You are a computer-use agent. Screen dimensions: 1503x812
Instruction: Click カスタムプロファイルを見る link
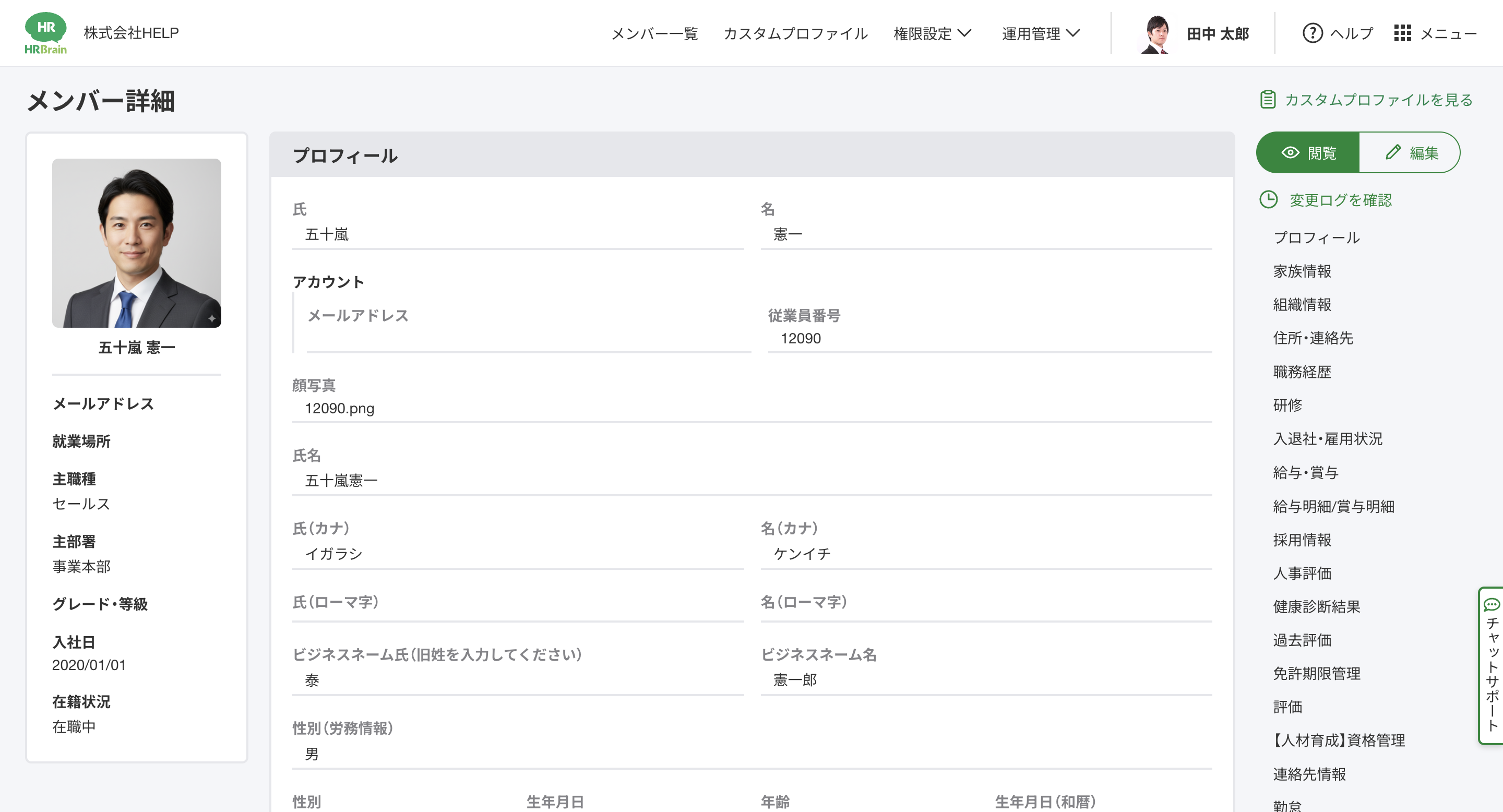tap(1378, 100)
